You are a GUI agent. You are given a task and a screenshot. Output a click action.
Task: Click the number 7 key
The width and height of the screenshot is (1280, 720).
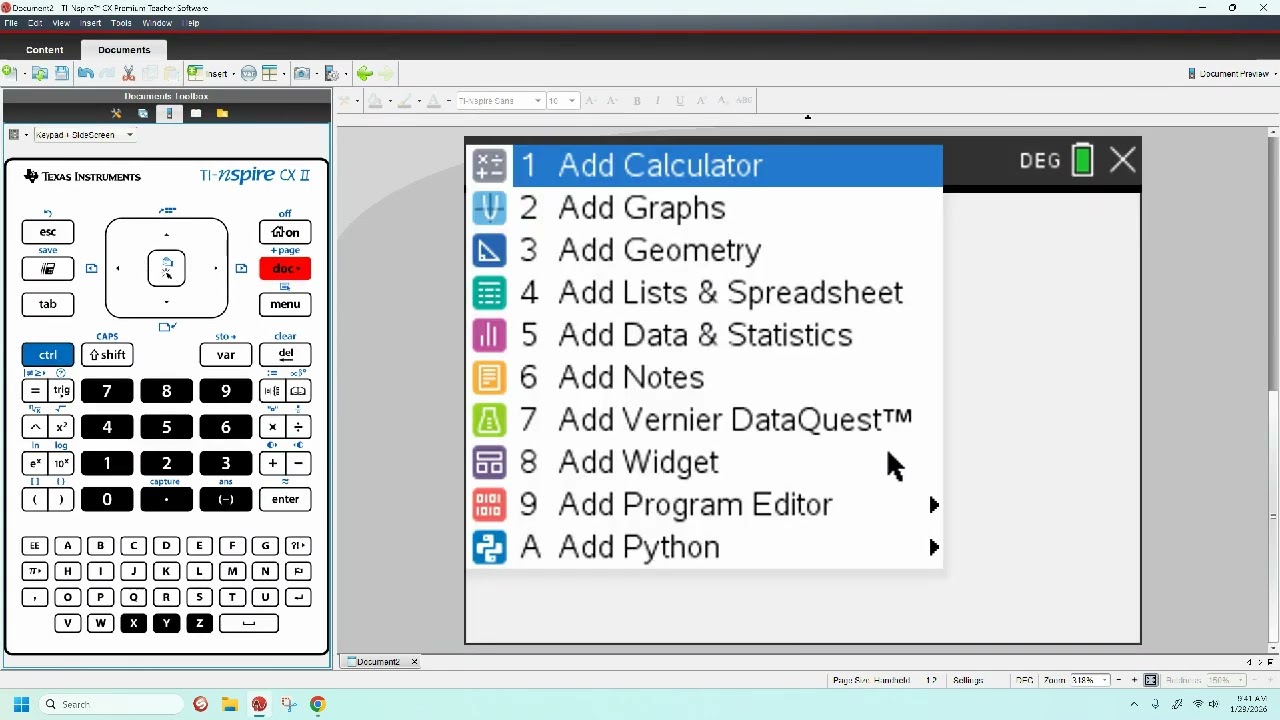(107, 391)
